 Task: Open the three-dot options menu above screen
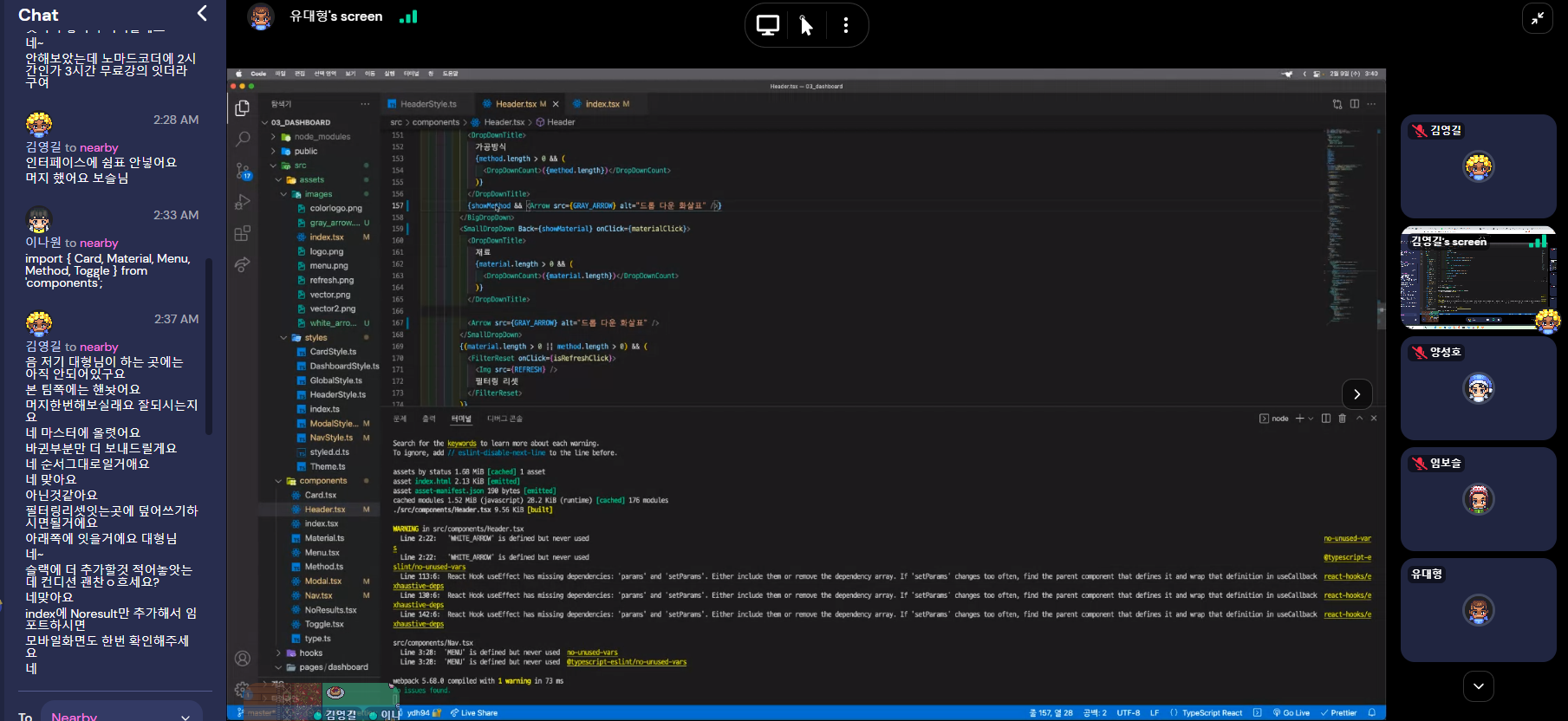tap(845, 25)
